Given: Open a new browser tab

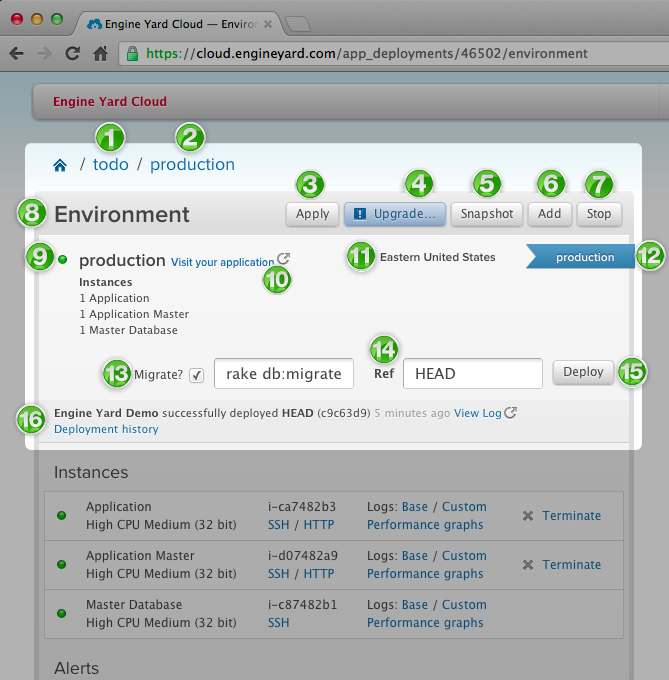Looking at the screenshot, I should (297, 23).
